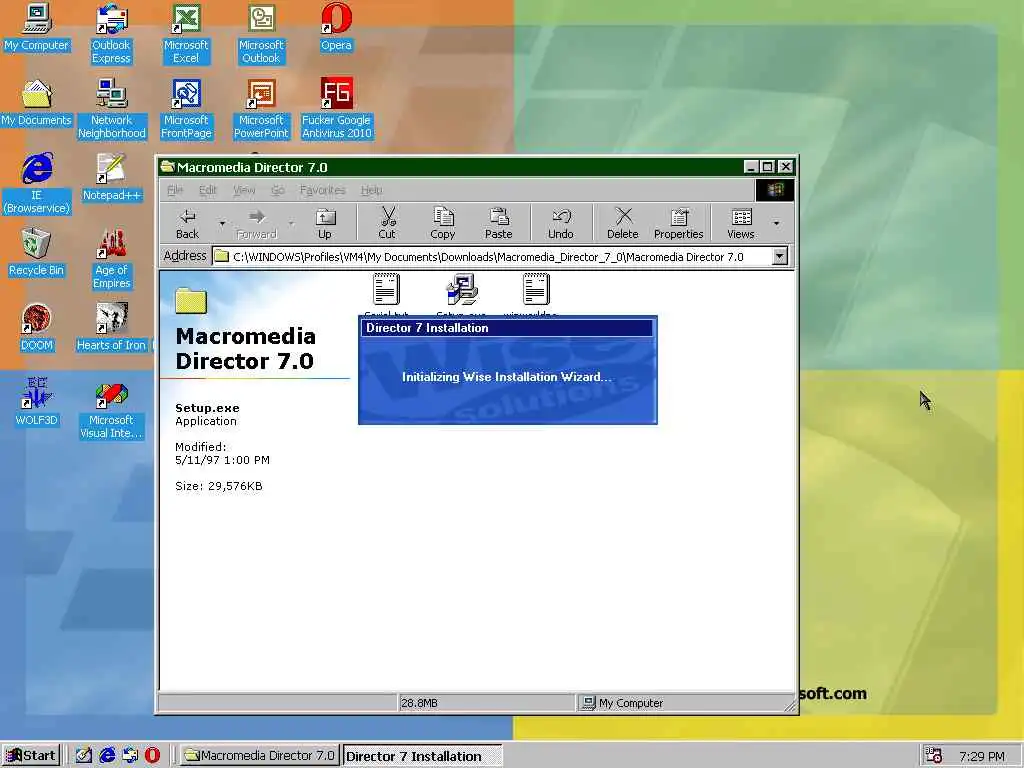Select the Serial.txt file icon

[386, 289]
